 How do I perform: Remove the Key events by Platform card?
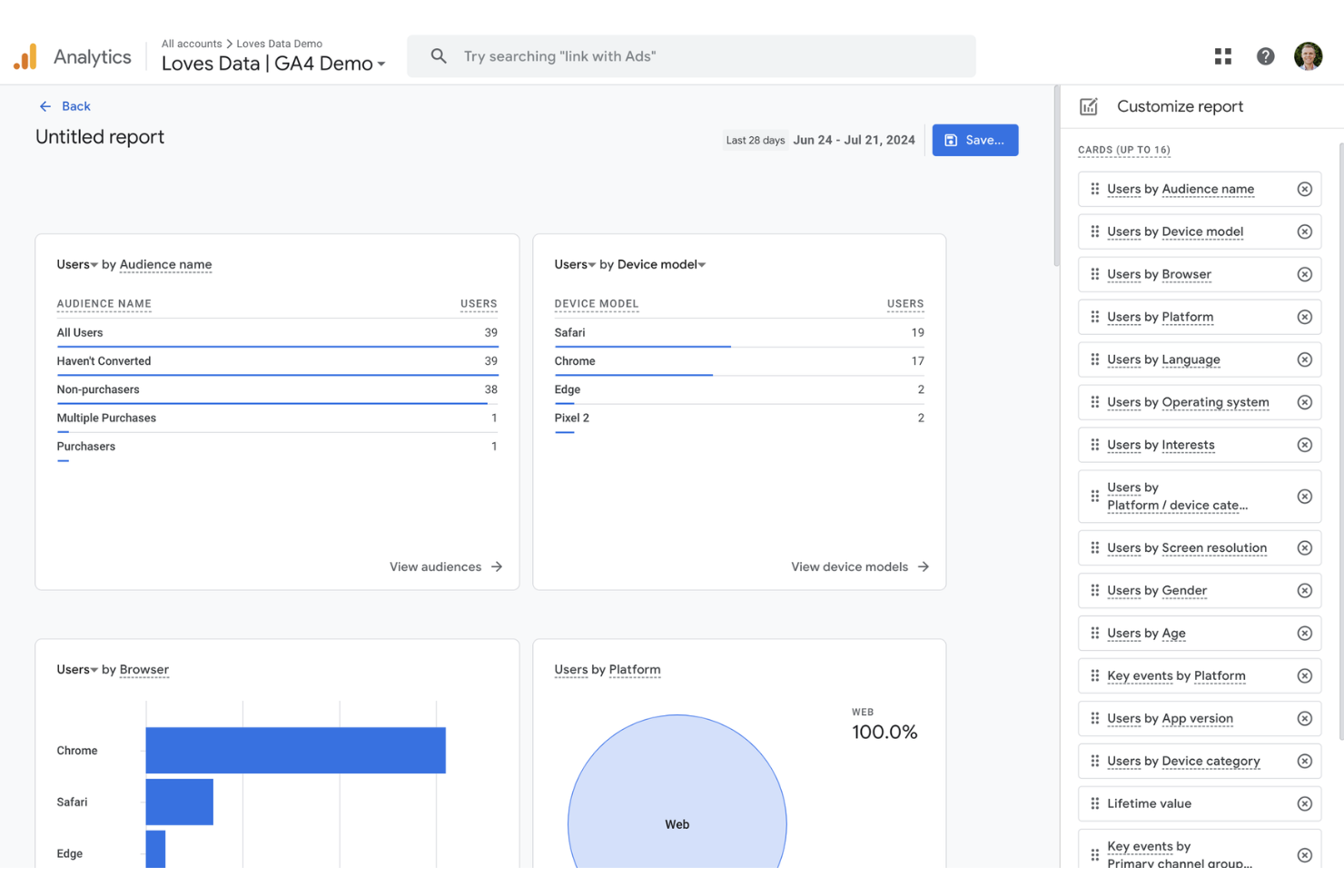(1305, 675)
